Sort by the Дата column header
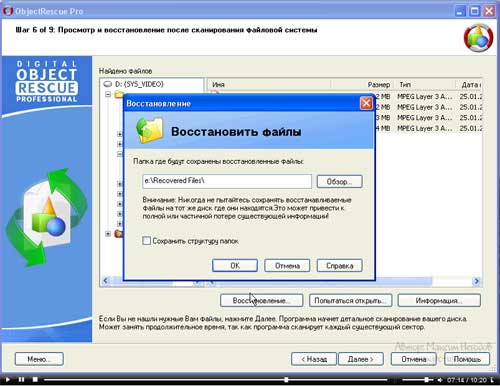500x386 pixels. 469,85
